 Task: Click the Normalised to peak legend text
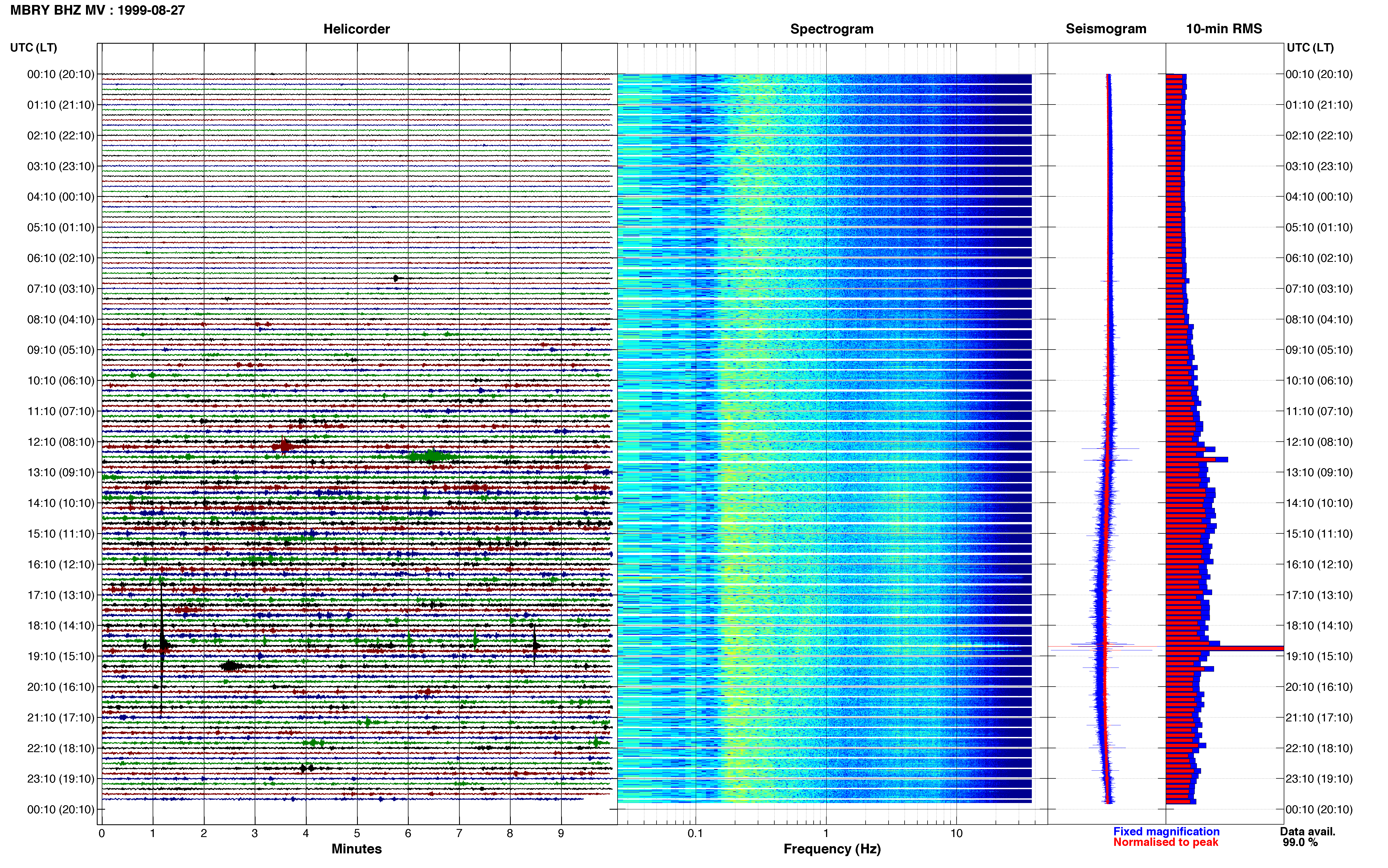1166,842
